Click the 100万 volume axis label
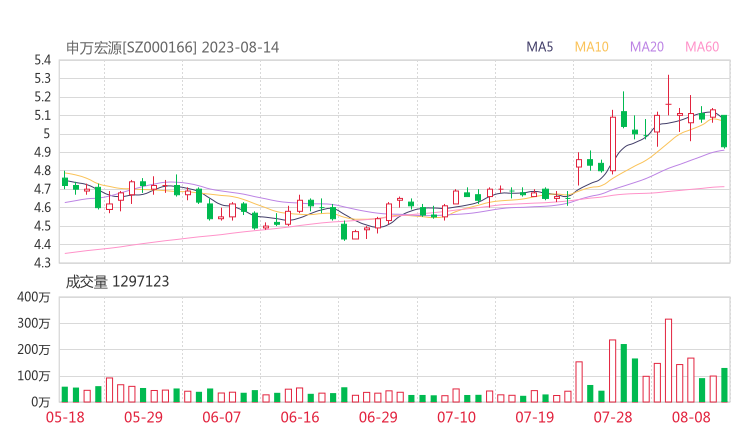 tap(34, 376)
